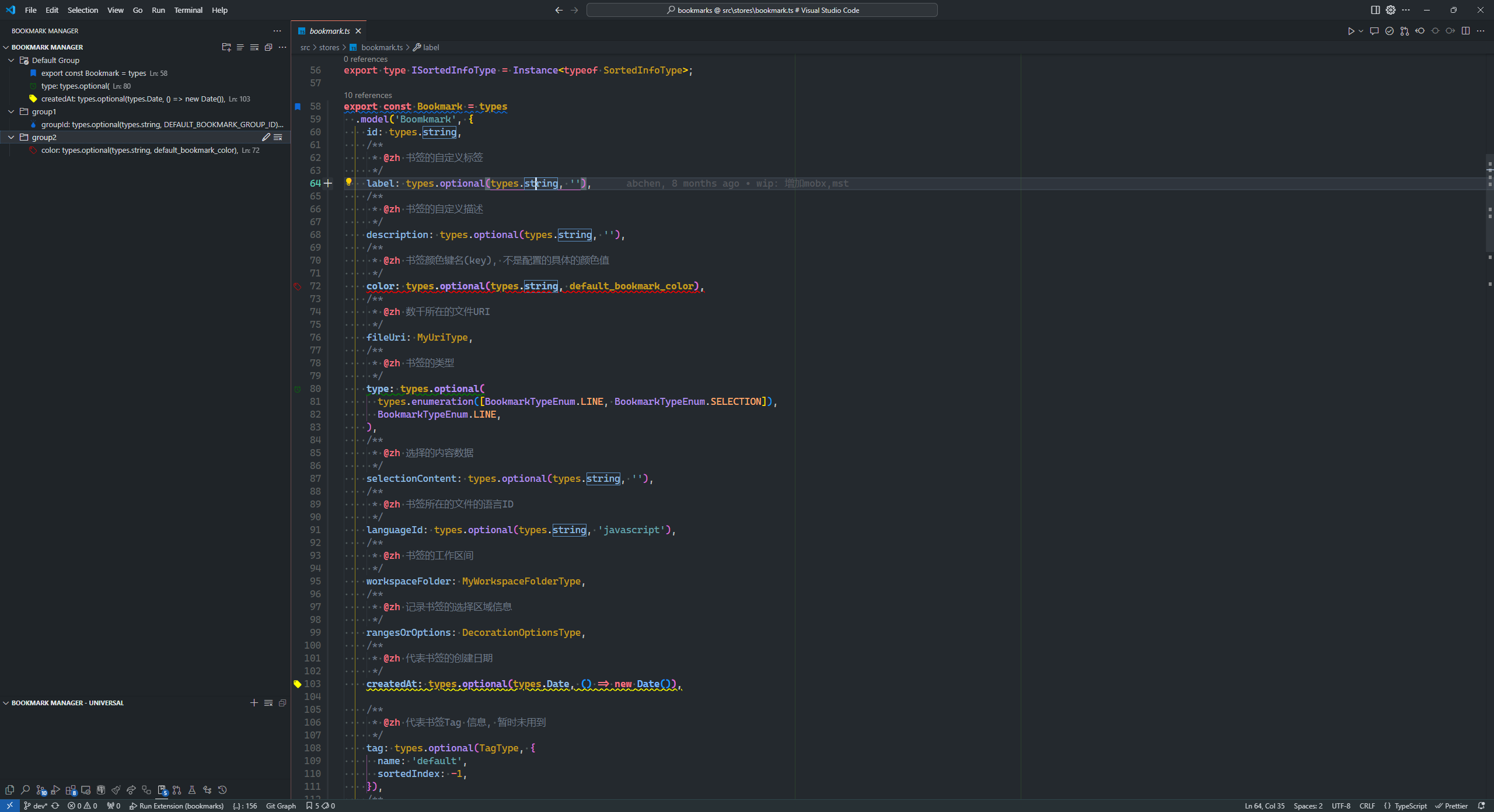
Task: Open notifications bell in status bar
Action: click(x=1481, y=806)
